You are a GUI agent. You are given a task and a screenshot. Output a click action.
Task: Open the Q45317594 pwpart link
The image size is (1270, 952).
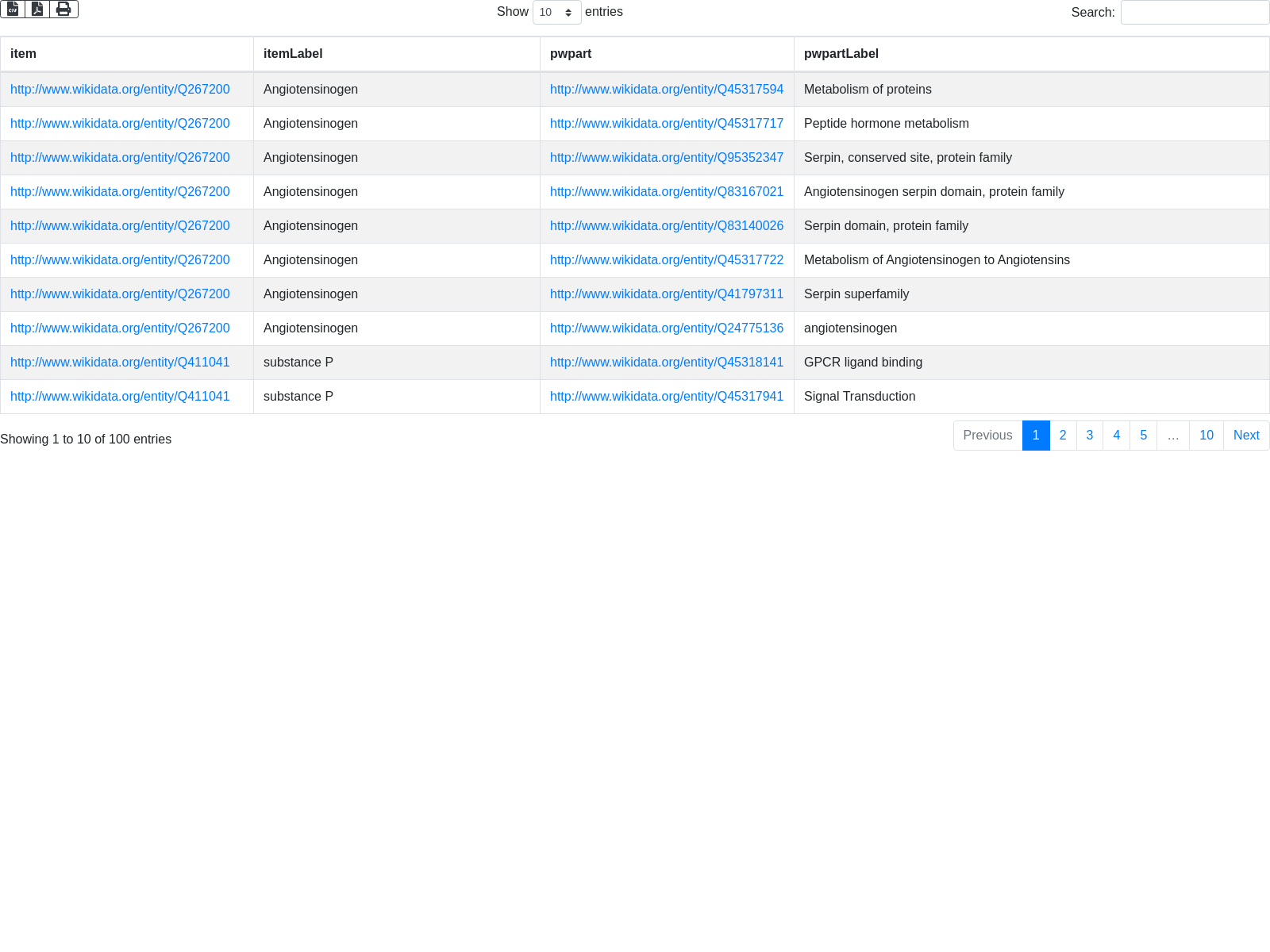[x=666, y=90]
